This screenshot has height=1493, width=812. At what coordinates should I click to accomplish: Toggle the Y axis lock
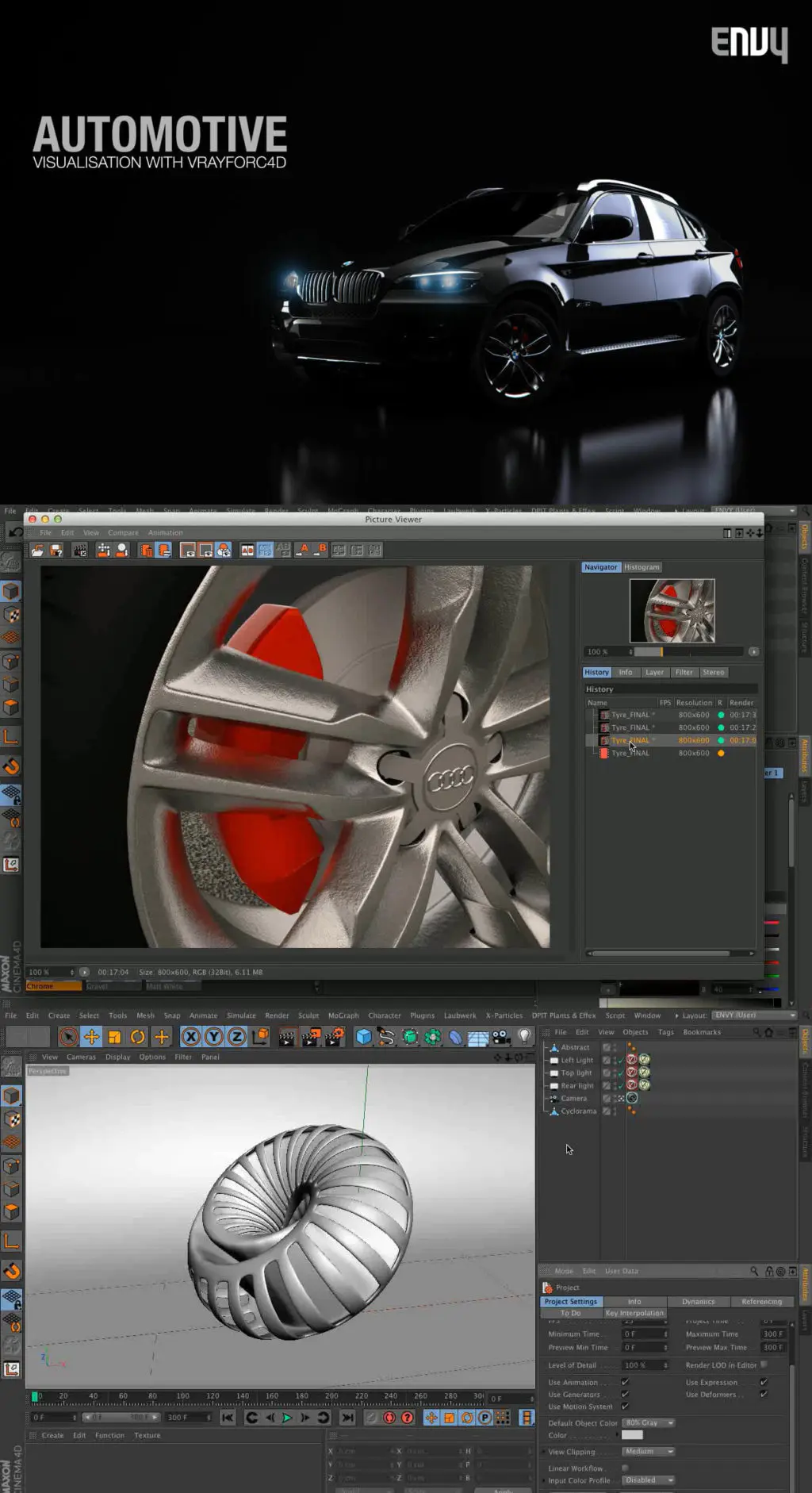coord(213,1037)
